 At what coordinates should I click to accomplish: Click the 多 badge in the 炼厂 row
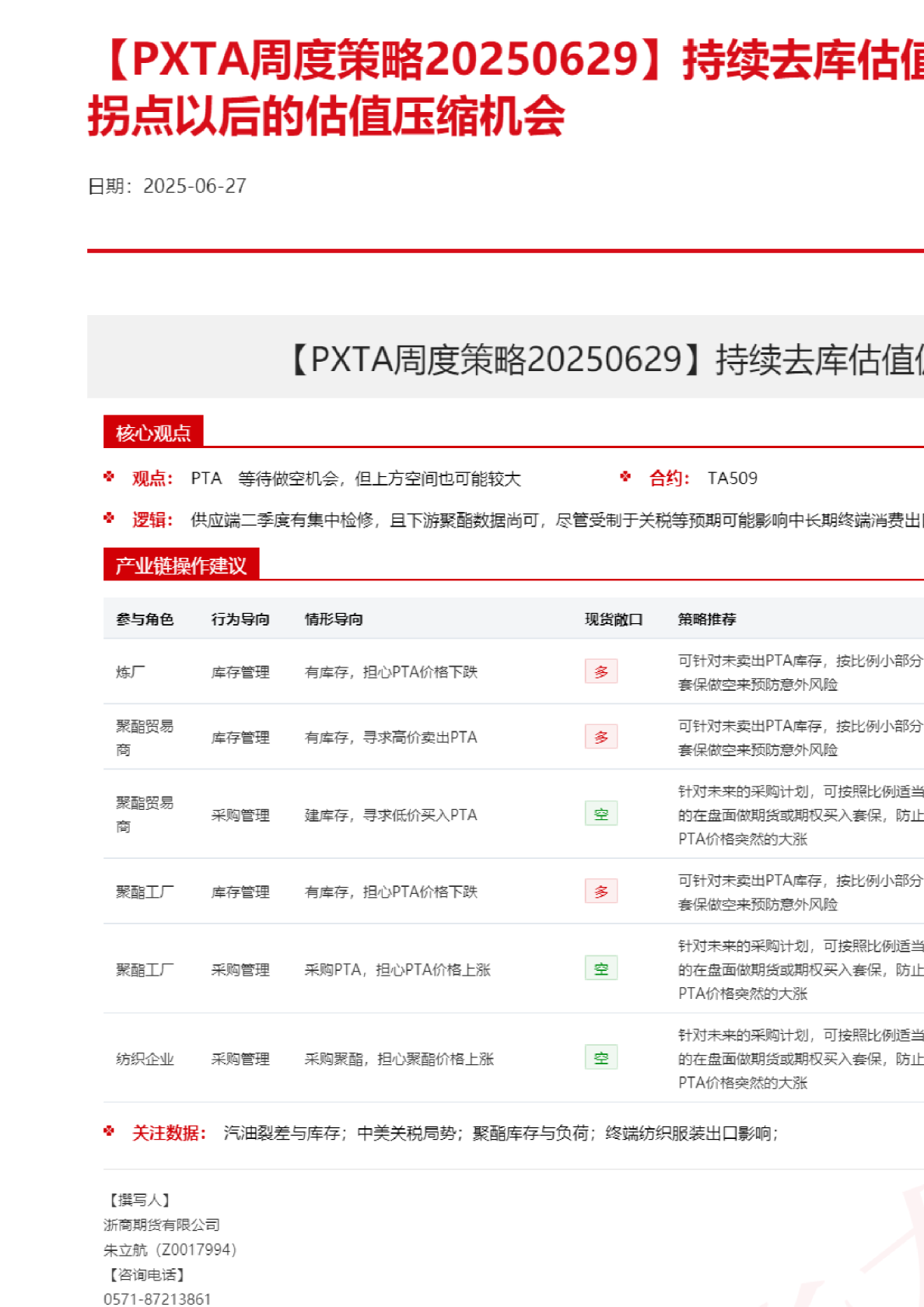(x=600, y=671)
